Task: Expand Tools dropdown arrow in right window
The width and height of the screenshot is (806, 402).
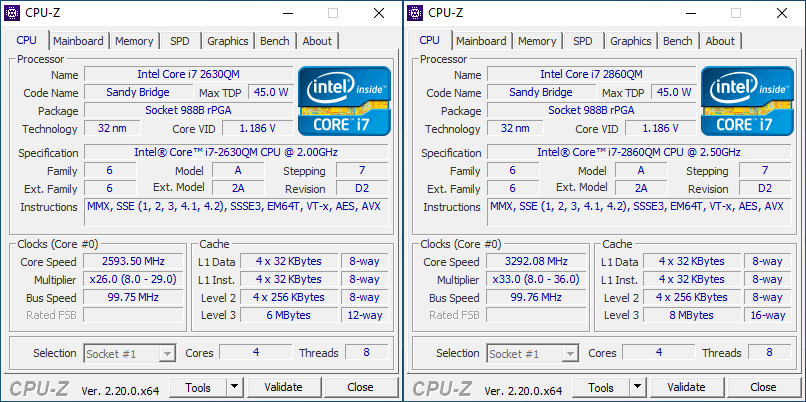Action: pyautogui.click(x=637, y=387)
